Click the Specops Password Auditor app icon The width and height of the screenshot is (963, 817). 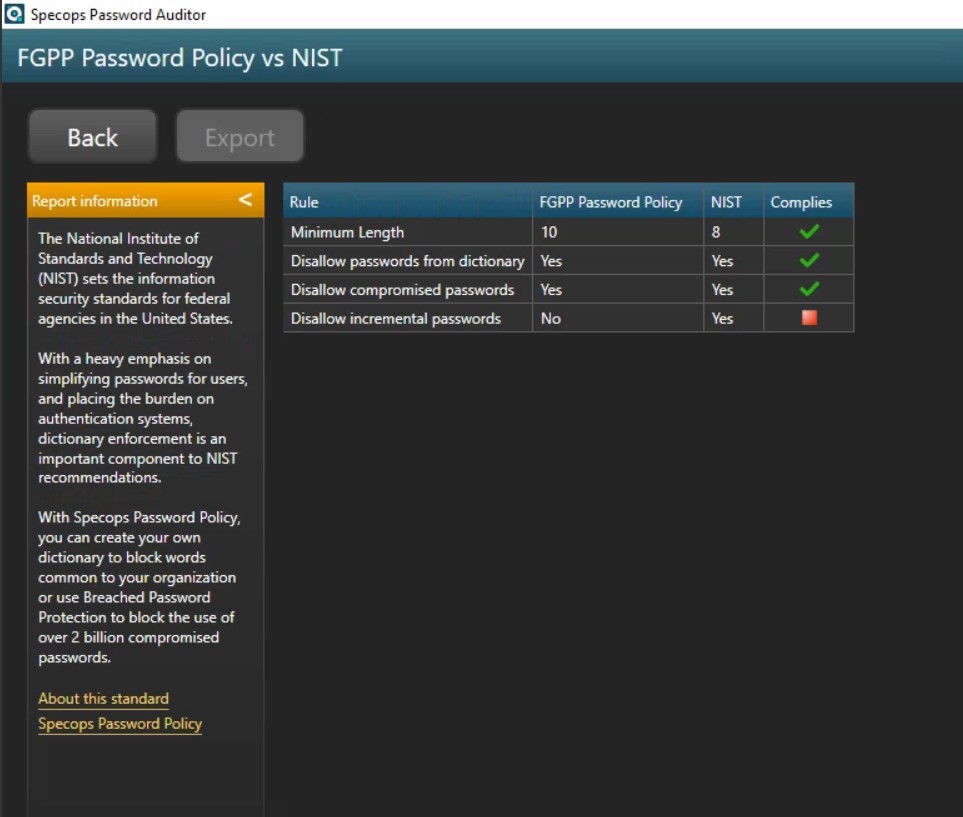(x=14, y=14)
